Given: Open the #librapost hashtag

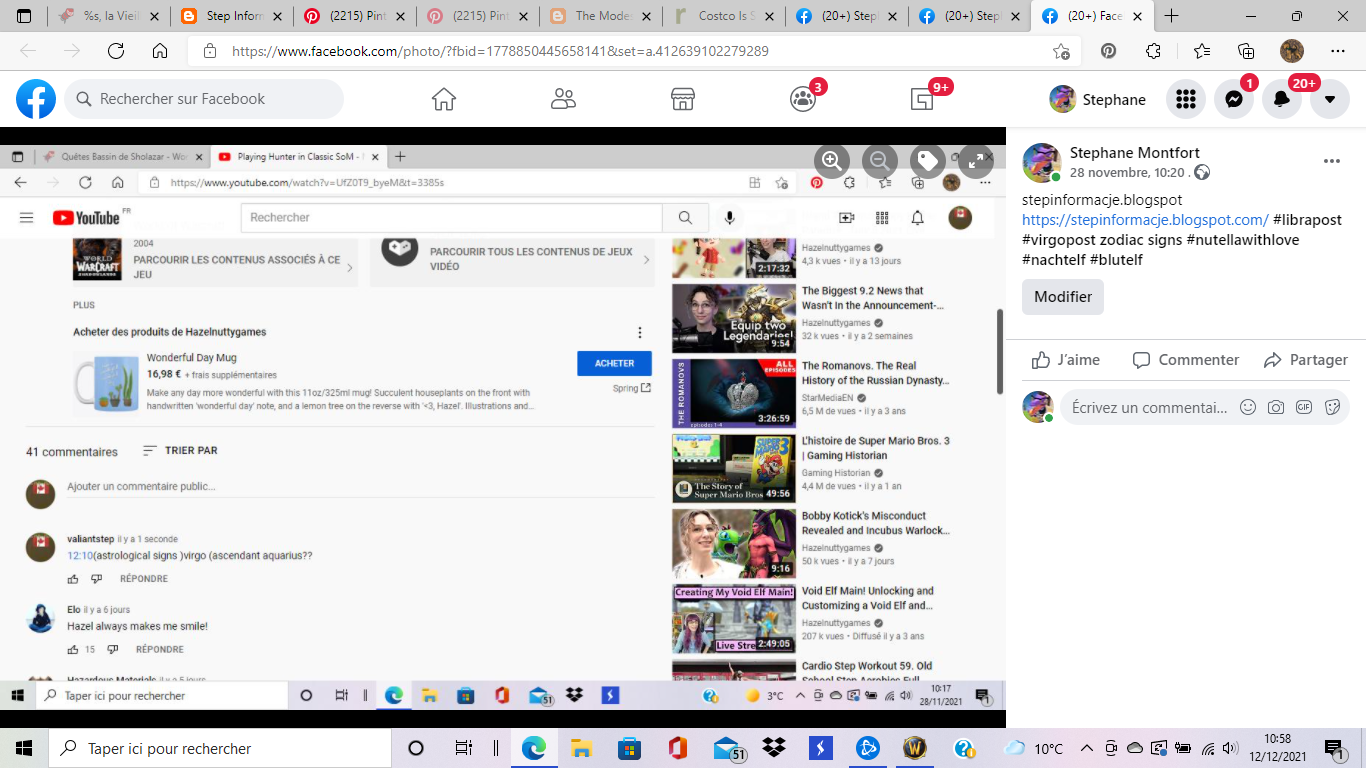Looking at the screenshot, I should 1308,220.
